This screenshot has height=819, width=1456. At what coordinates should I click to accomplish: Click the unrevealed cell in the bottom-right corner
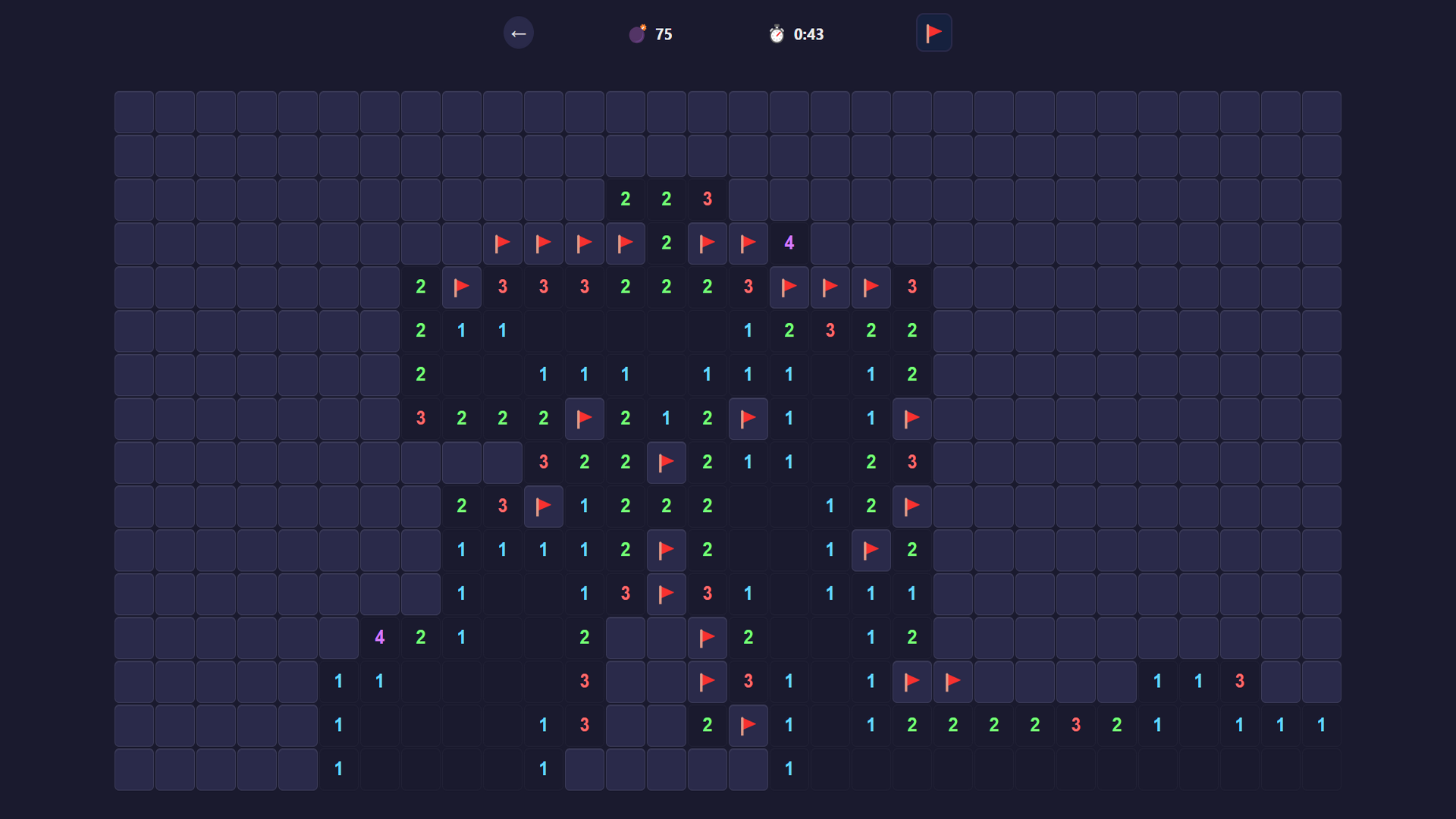(x=1321, y=768)
